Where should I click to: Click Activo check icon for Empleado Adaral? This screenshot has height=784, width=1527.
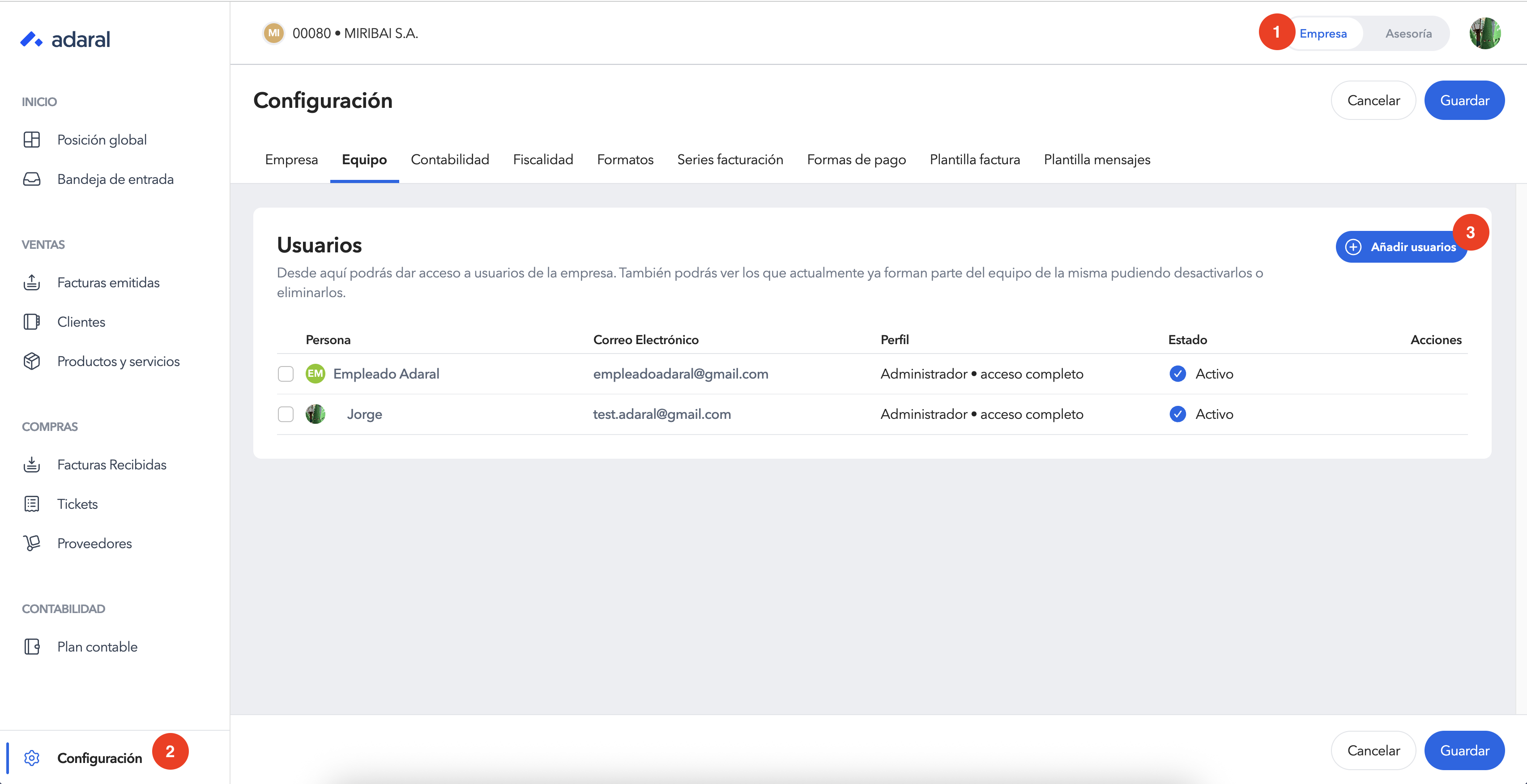[1177, 373]
